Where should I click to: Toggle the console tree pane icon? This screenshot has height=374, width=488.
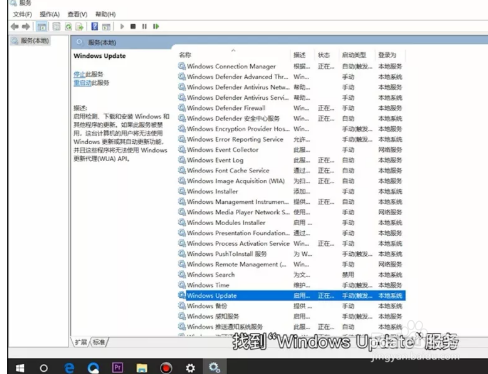point(42,26)
